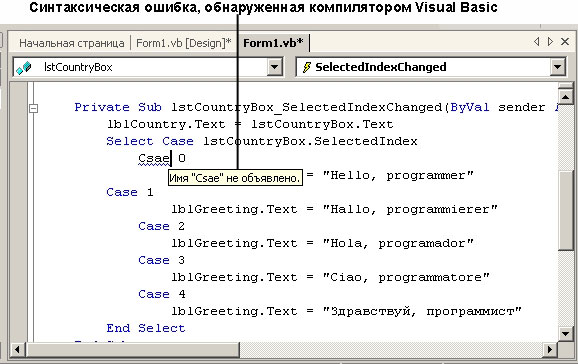Screen dimensions: 578x364
Task: Click the vertical split bar above scrollbar
Action: pyautogui.click(x=565, y=87)
